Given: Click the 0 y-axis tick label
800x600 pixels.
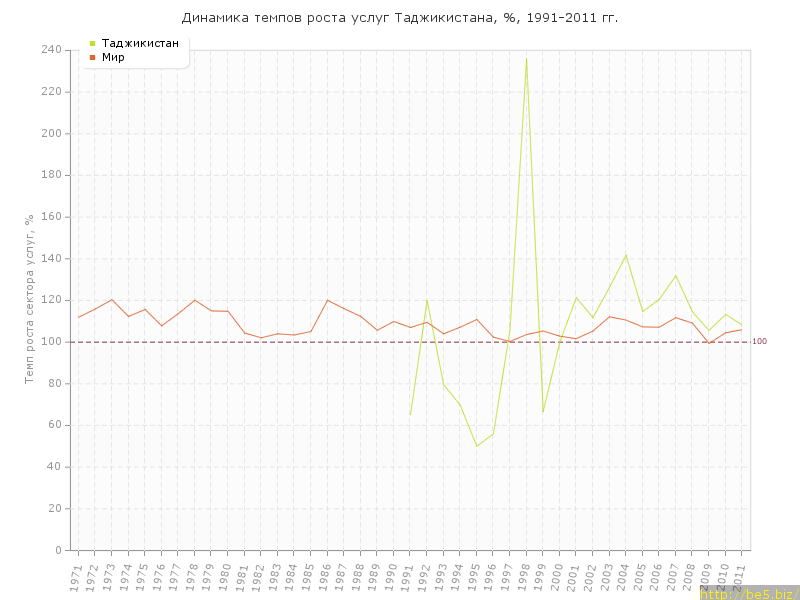Looking at the screenshot, I should (x=58, y=550).
